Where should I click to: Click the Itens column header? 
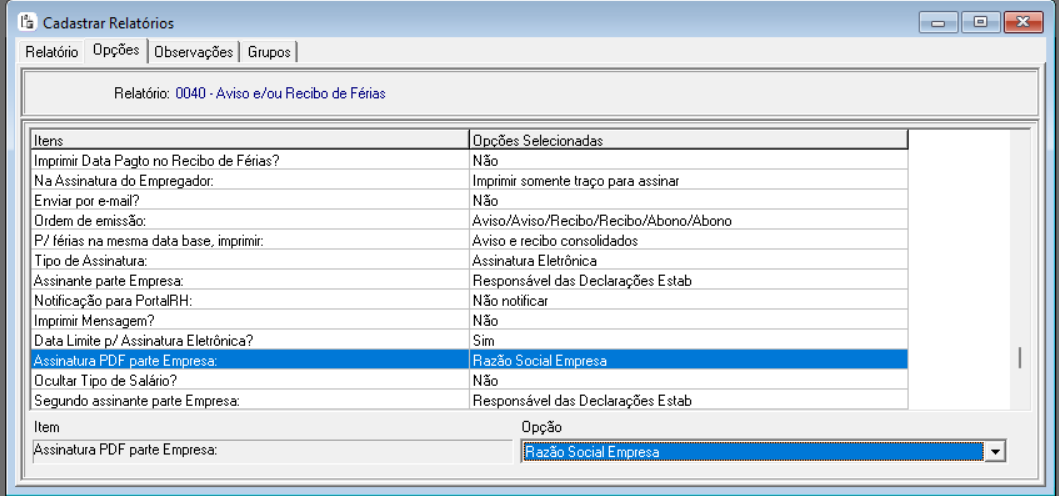point(250,140)
